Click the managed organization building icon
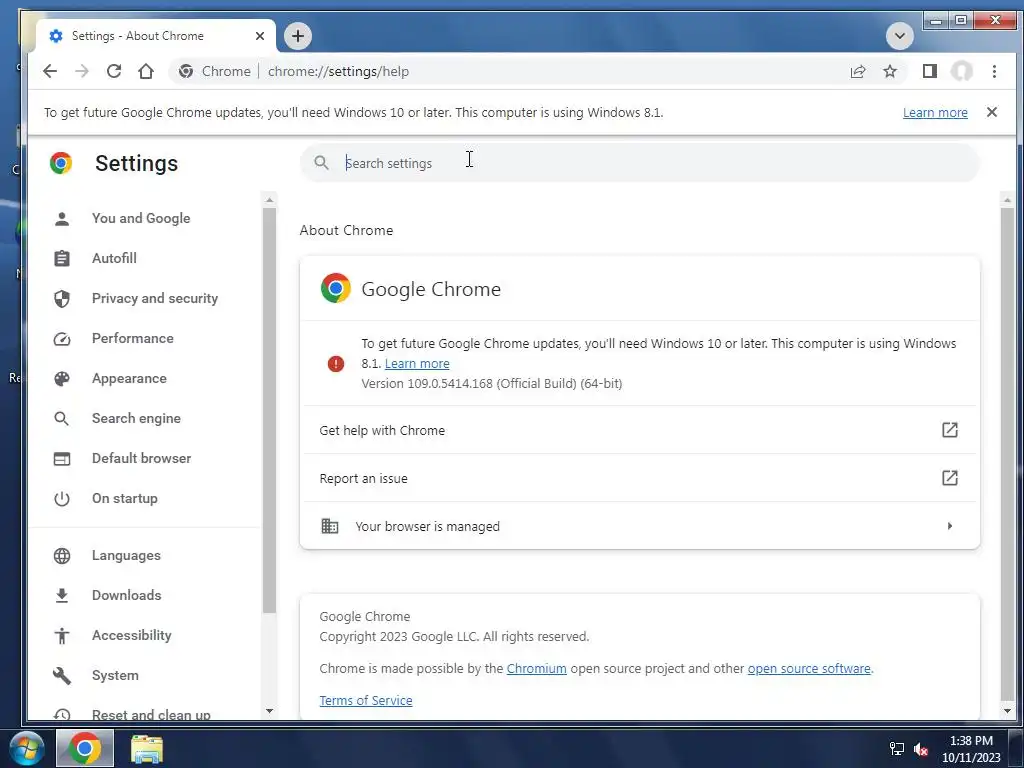 (330, 526)
